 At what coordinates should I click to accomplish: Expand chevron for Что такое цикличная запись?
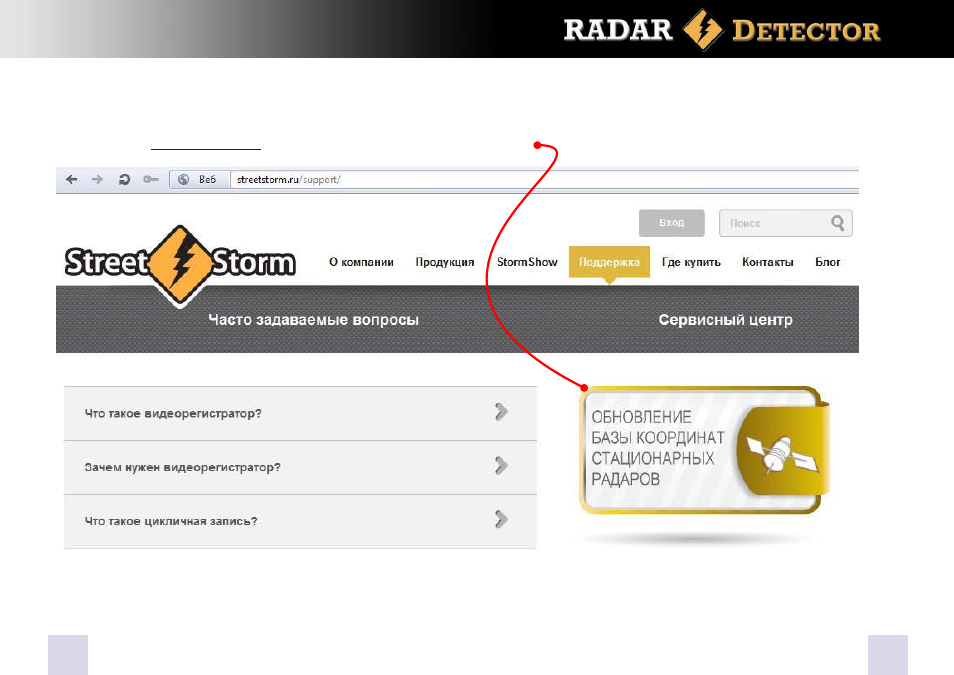point(501,519)
